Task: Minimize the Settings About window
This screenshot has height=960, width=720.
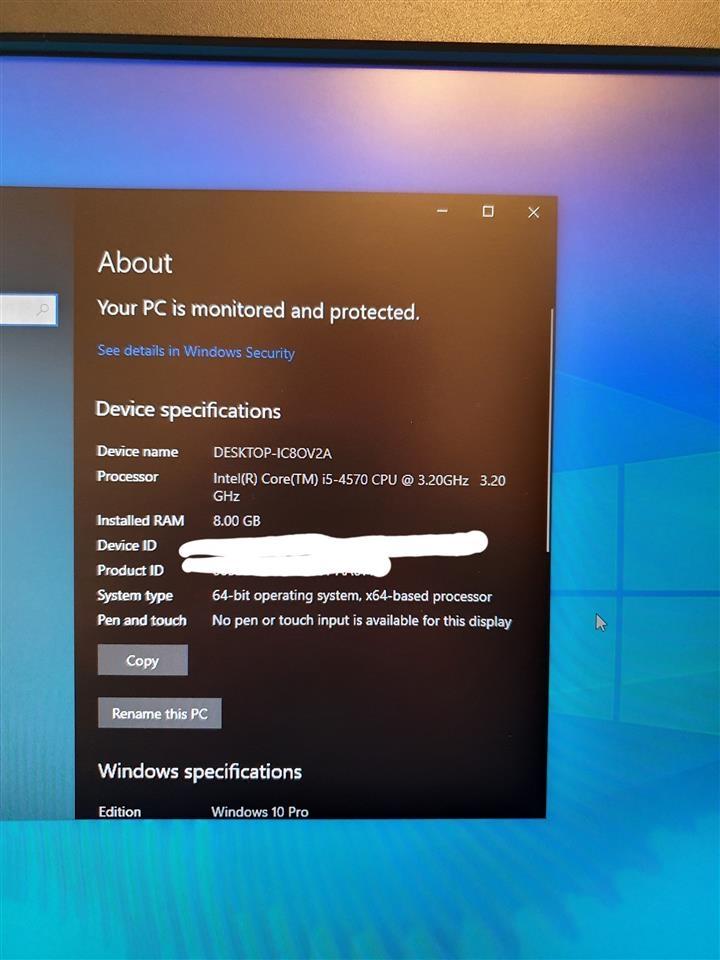Action: coord(443,211)
